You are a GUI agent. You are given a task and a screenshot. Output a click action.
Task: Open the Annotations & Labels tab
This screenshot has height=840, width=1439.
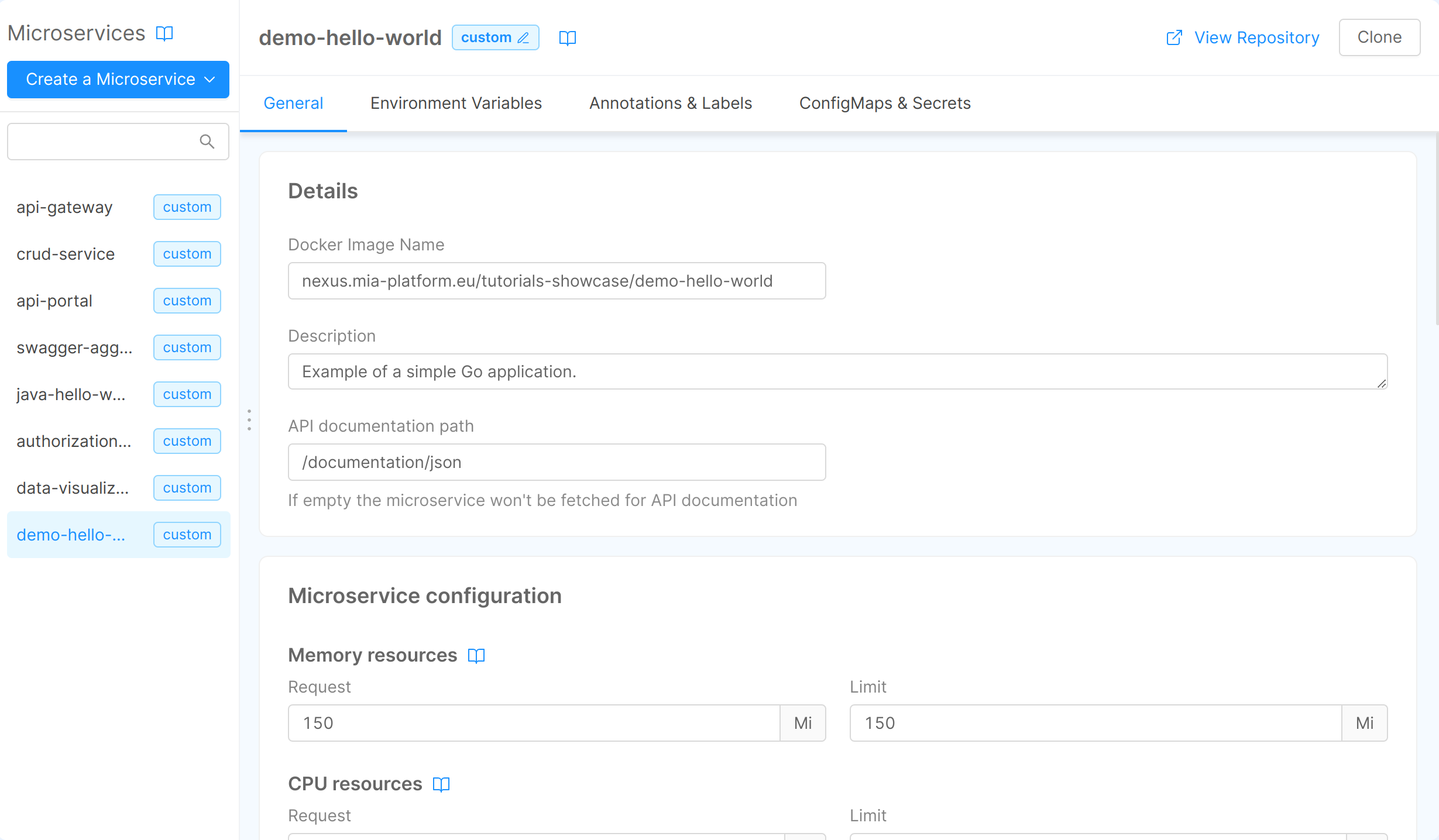click(x=670, y=104)
